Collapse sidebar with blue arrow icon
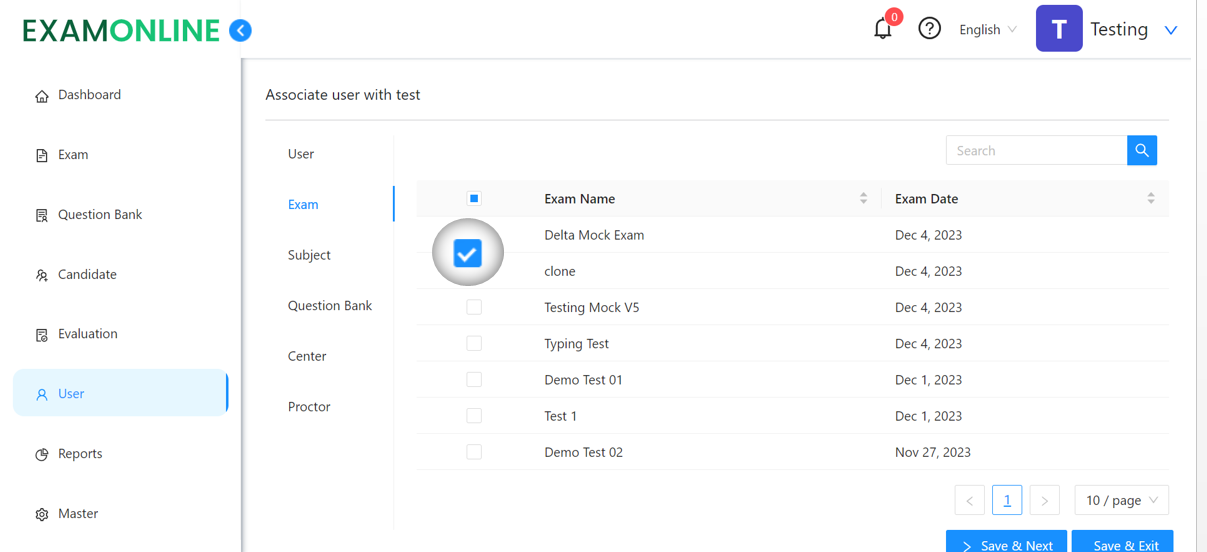 click(240, 31)
